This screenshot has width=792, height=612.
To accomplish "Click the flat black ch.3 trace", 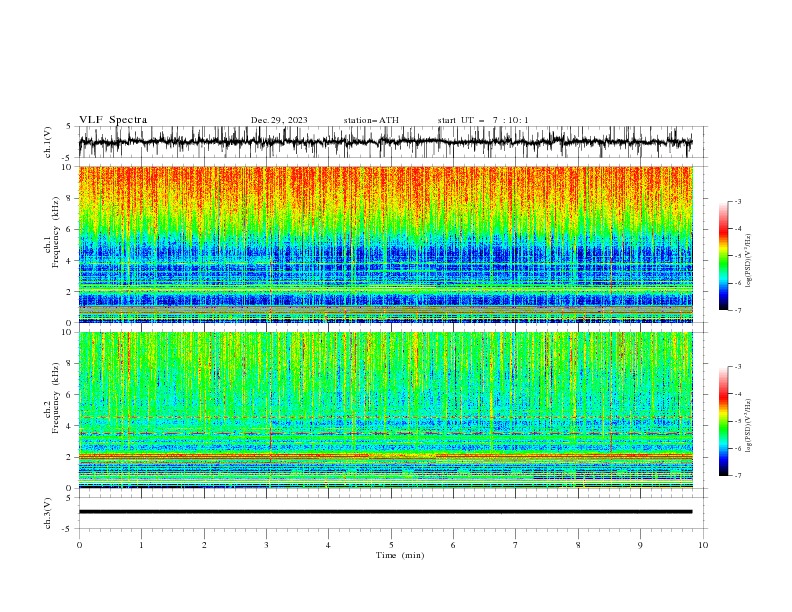I will pyautogui.click(x=385, y=512).
